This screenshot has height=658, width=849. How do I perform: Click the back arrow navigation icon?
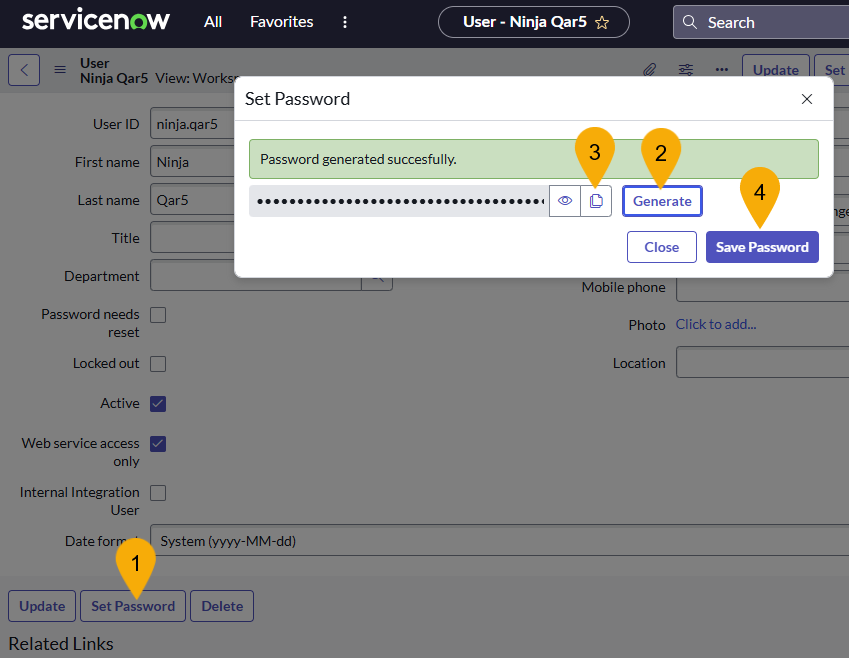pos(23,69)
